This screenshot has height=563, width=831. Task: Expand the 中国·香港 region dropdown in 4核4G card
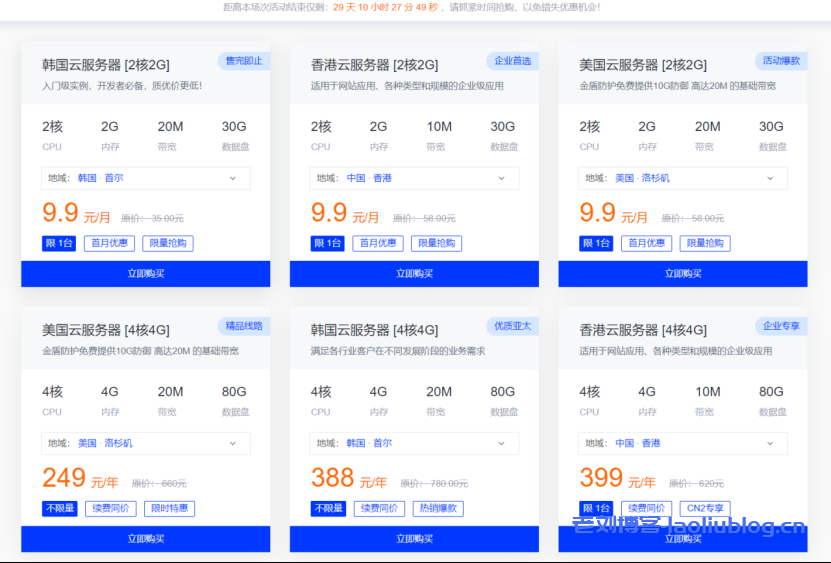682,443
